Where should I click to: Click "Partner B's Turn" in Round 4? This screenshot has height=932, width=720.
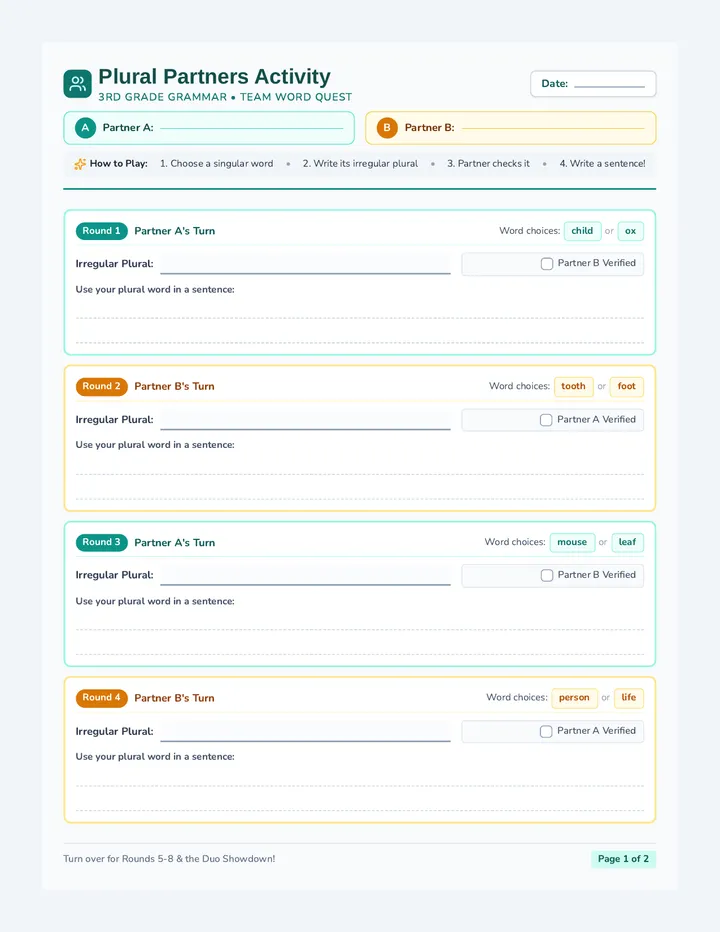174,698
